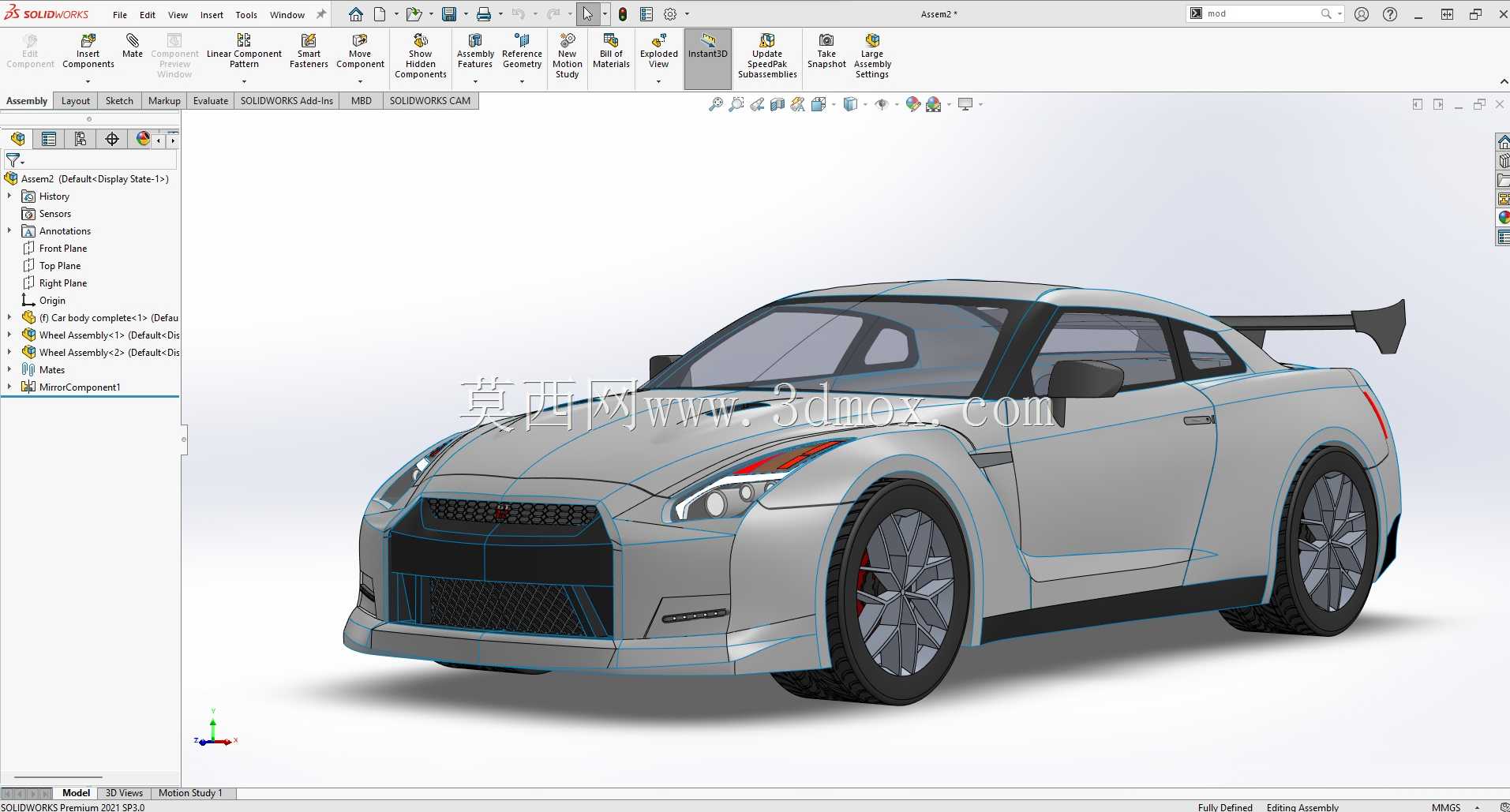
Task: Click the Save toolbar button
Action: (449, 14)
